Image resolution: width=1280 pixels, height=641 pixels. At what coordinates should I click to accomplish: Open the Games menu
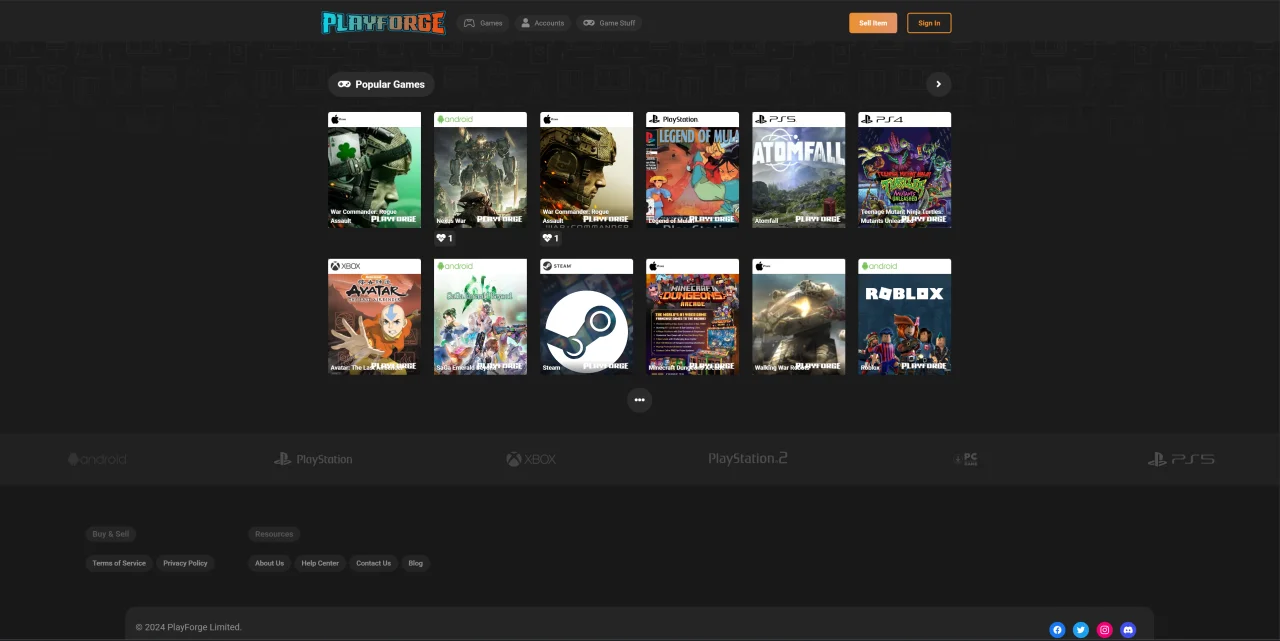483,23
